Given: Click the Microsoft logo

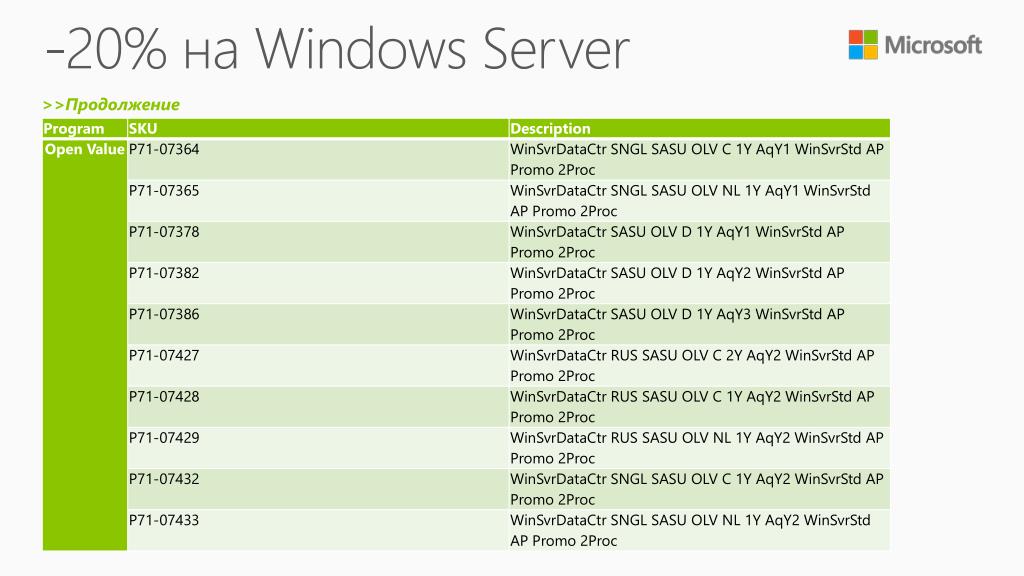Looking at the screenshot, I should 915,44.
